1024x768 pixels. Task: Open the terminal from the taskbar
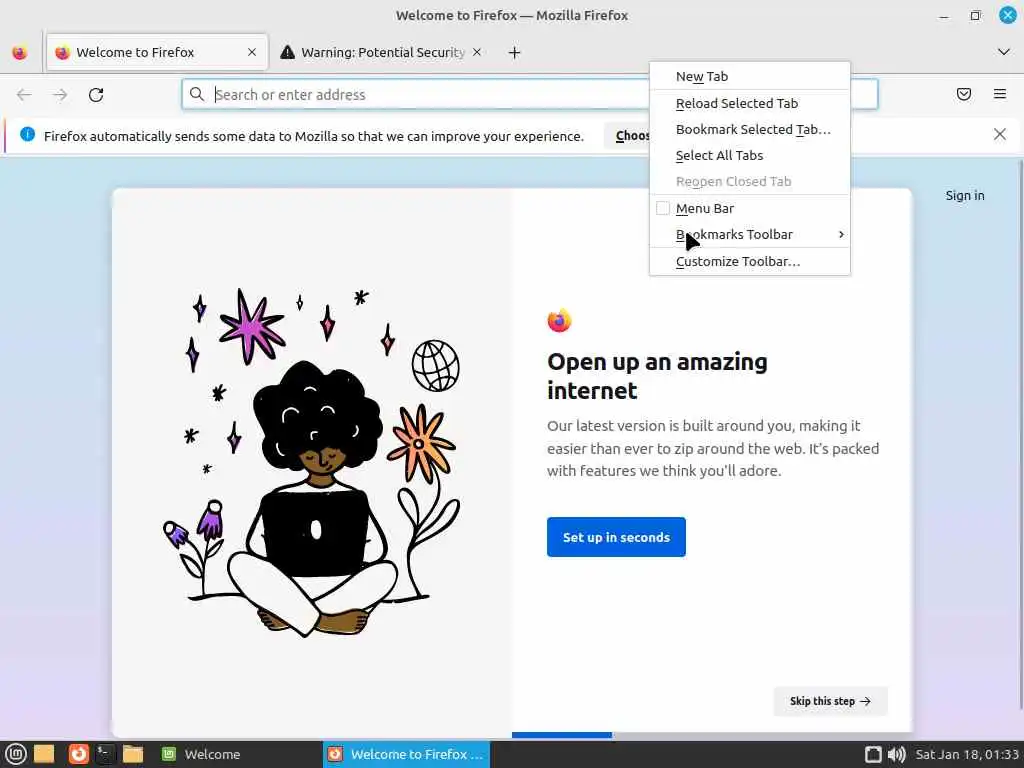coord(104,754)
